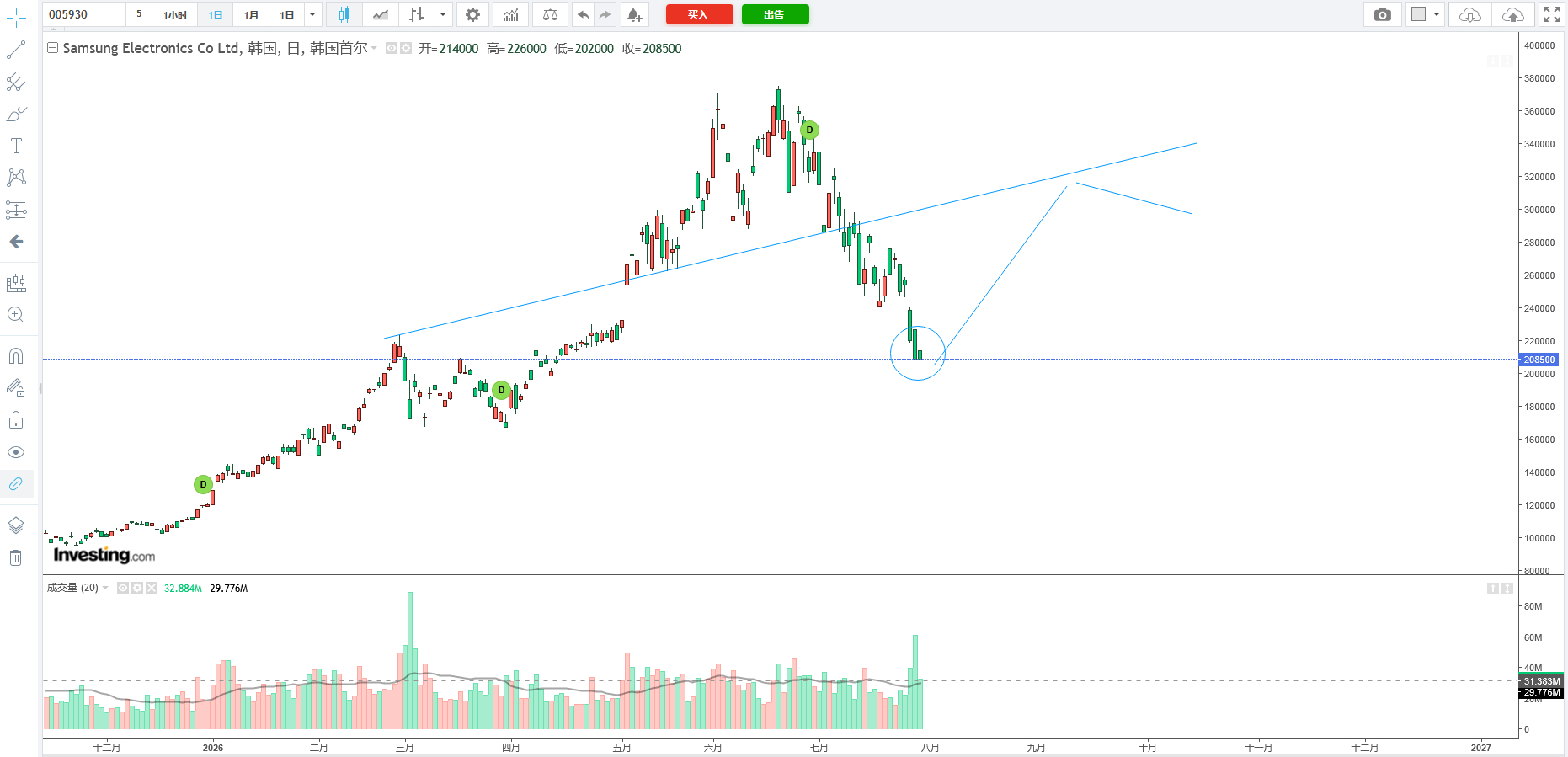Open the dropdown arrow after 韩国首尔
Screen dimensions: 1568x757
(x=374, y=48)
